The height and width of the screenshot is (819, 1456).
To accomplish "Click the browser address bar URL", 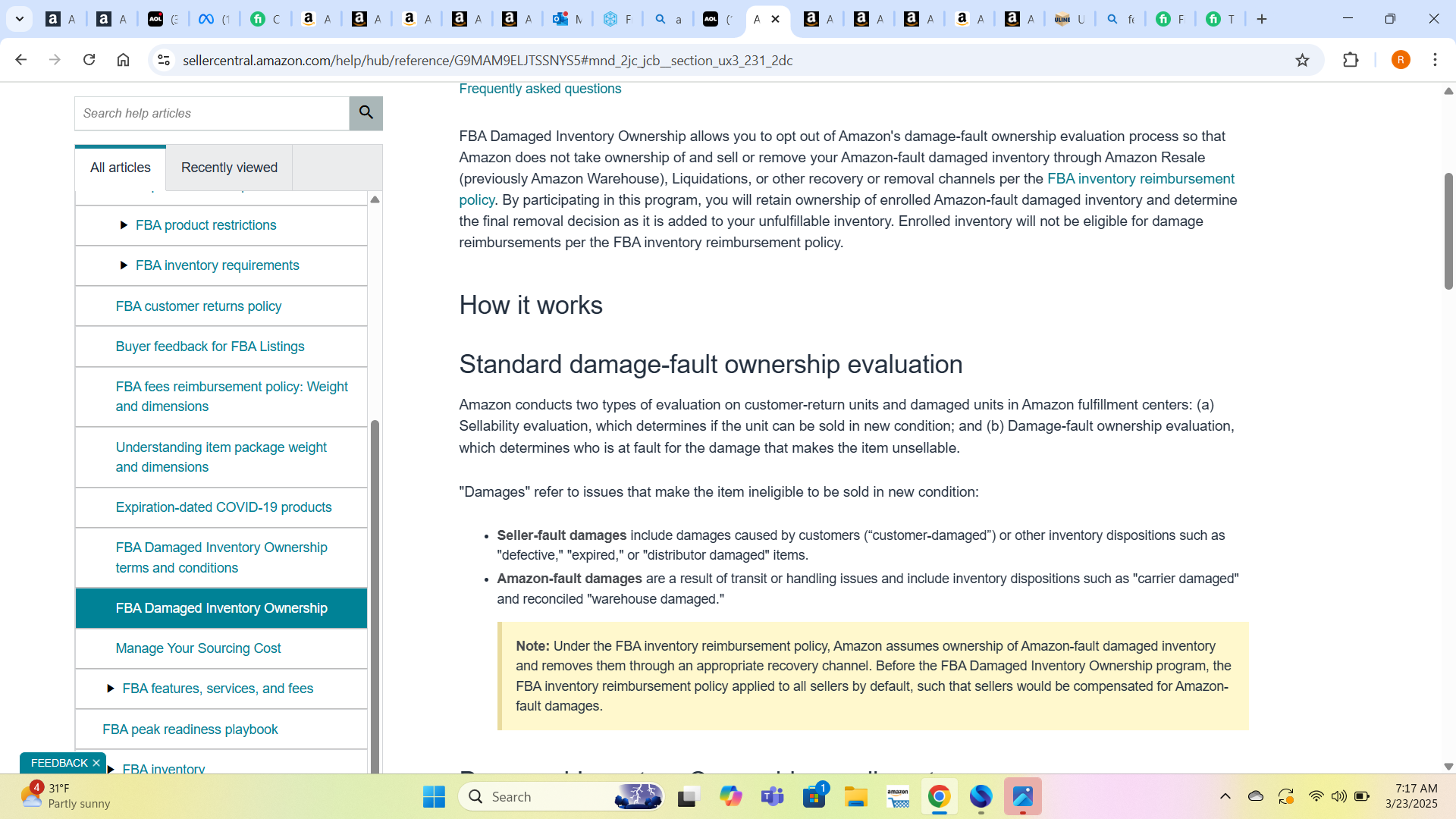I will click(488, 60).
